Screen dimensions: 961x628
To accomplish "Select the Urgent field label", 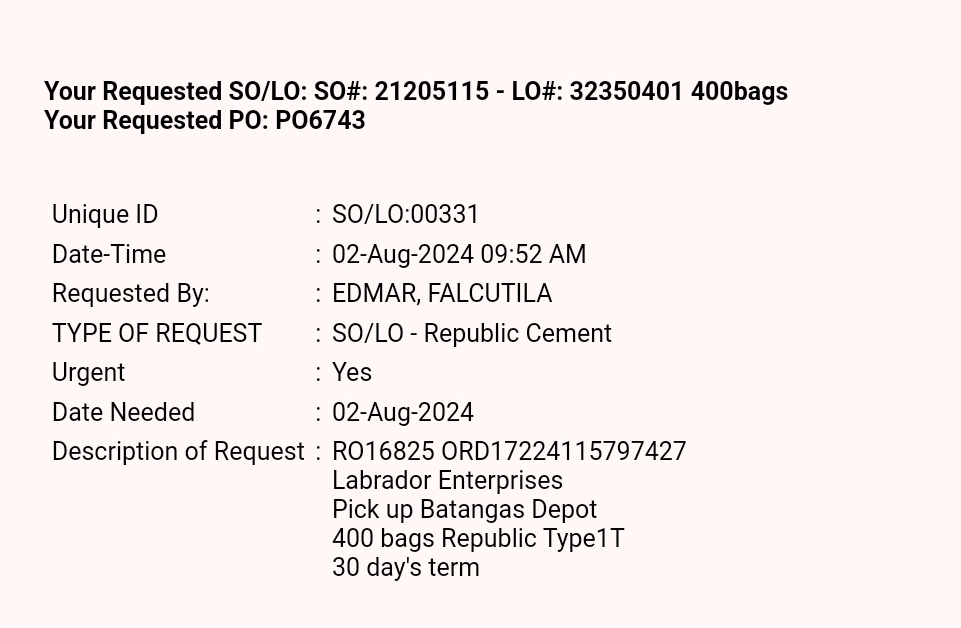I will point(89,373).
